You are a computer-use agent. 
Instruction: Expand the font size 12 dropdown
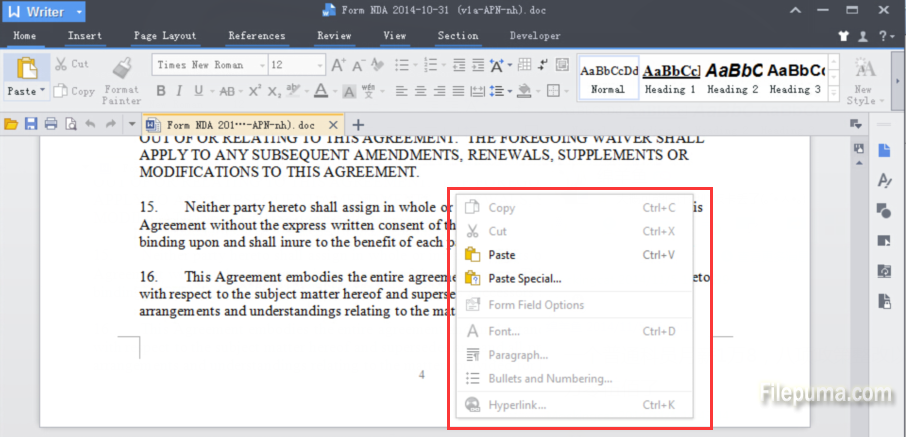pyautogui.click(x=318, y=65)
